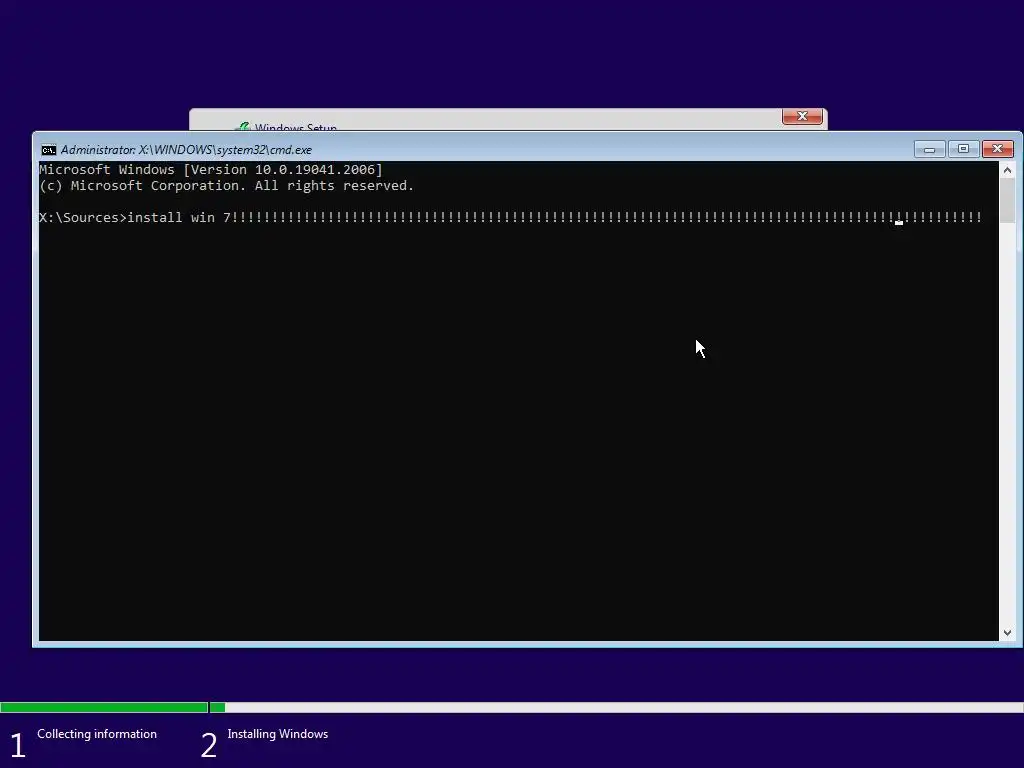Close the Windows Setup window behind
This screenshot has height=768, width=1024.
click(802, 116)
